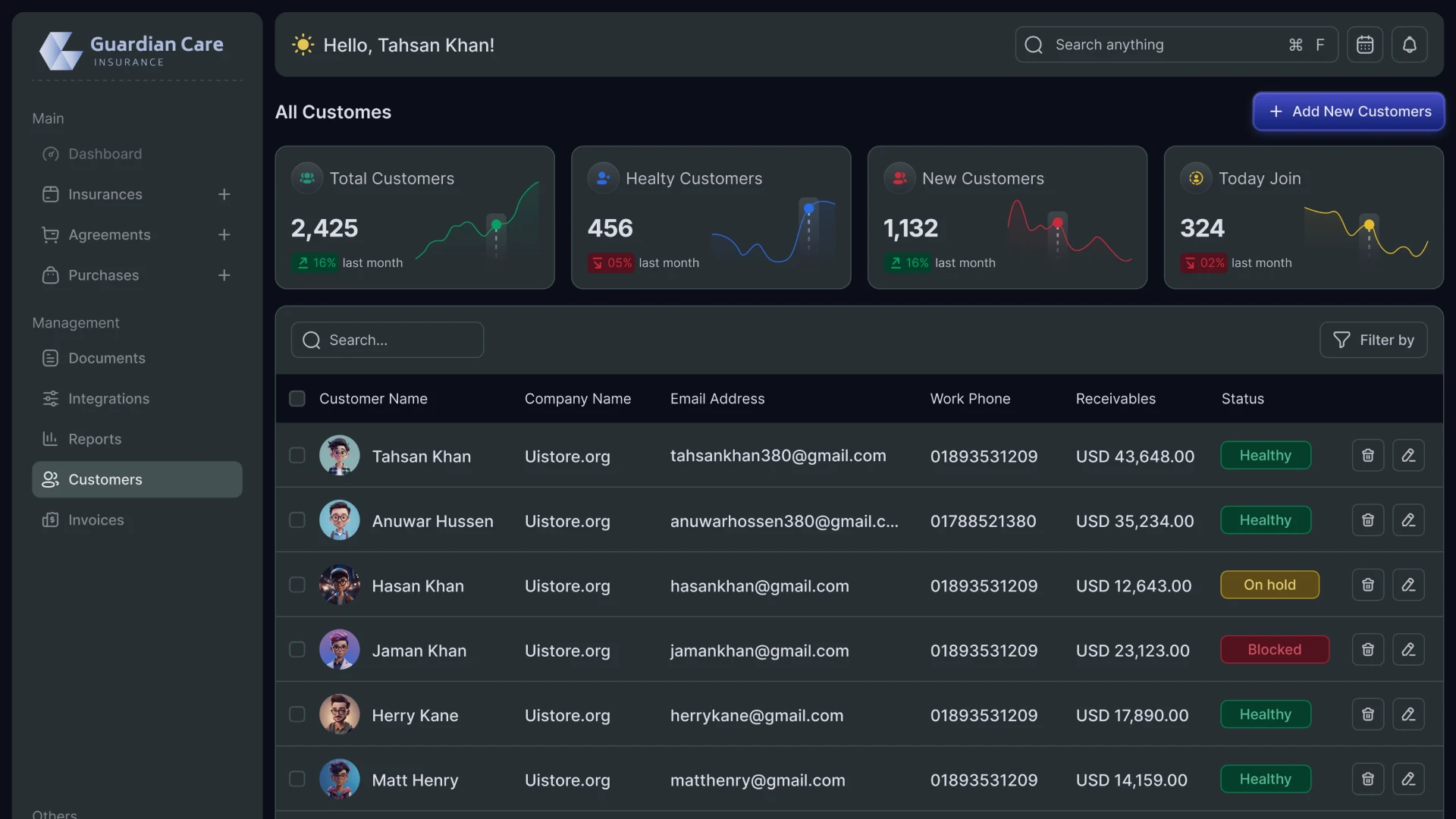The width and height of the screenshot is (1456, 819).
Task: Check the checkbox on Hasan Khan's row
Action: click(x=297, y=585)
